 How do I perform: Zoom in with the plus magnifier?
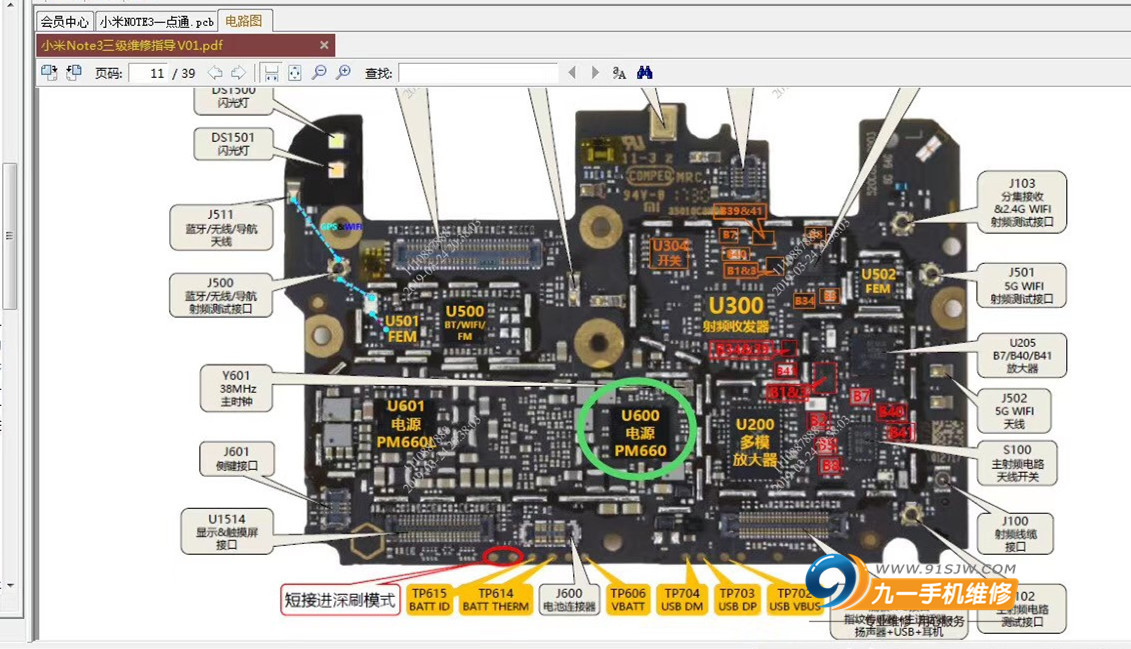click(x=343, y=72)
